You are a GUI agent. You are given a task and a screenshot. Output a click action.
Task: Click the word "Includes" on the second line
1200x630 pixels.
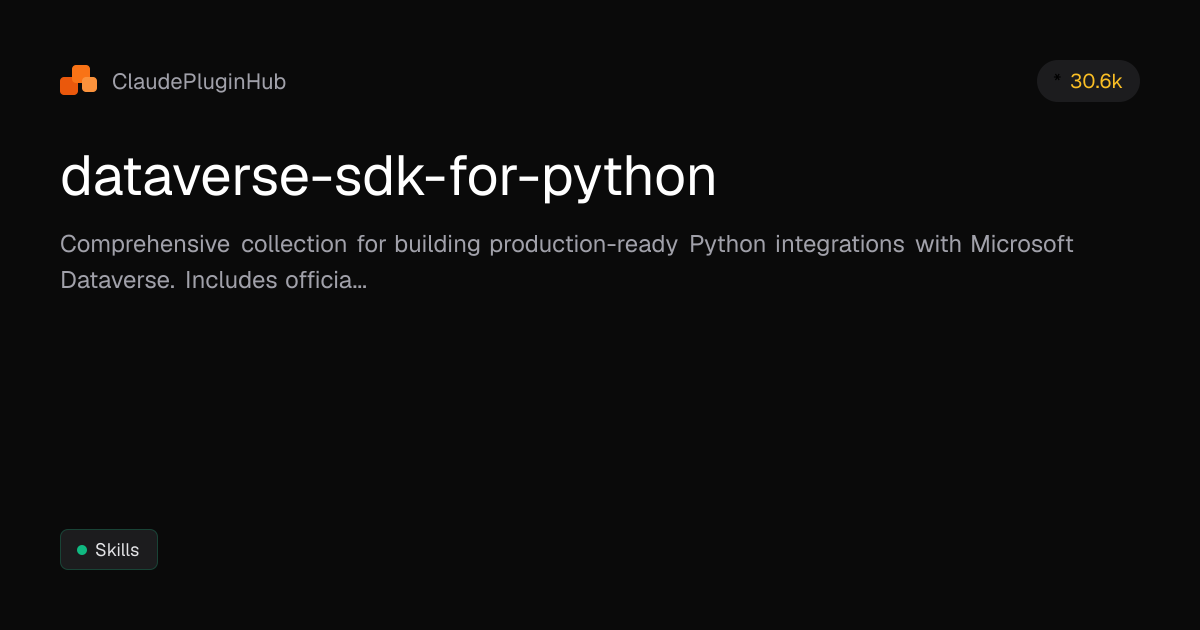point(230,280)
